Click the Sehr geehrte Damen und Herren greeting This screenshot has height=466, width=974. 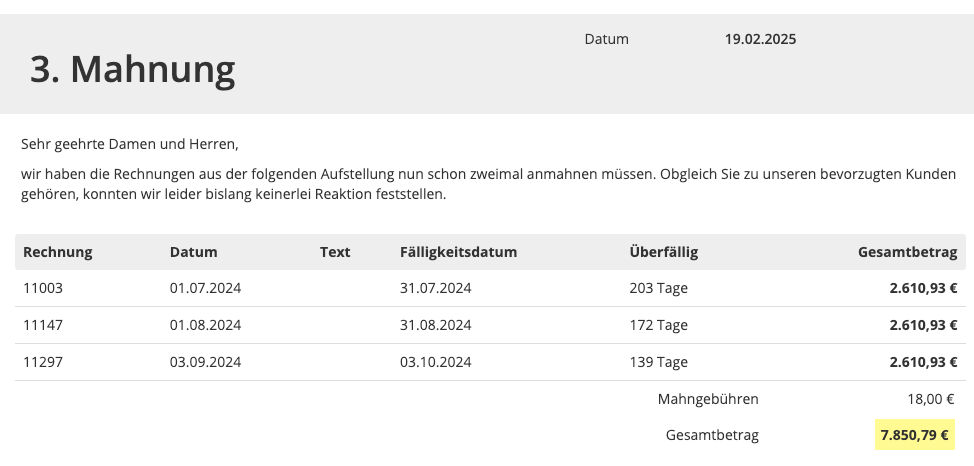tap(130, 145)
